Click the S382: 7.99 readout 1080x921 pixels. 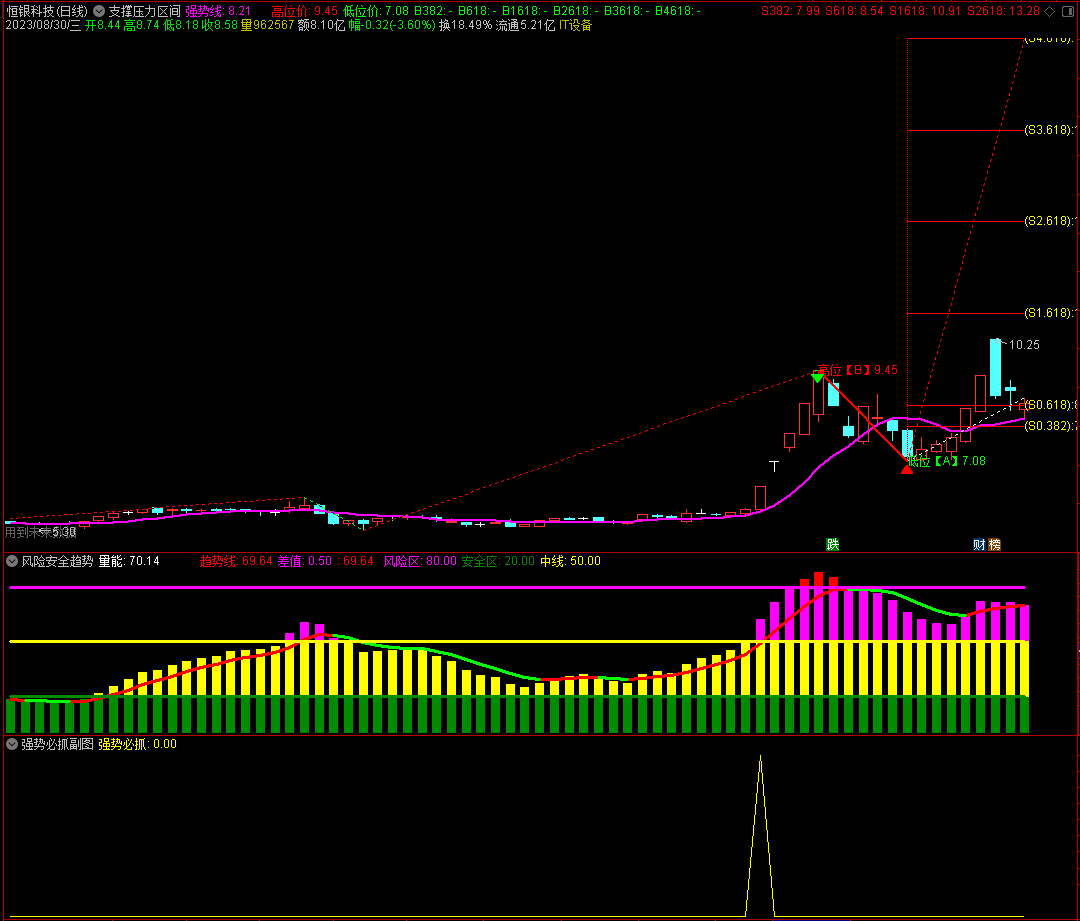tap(791, 11)
